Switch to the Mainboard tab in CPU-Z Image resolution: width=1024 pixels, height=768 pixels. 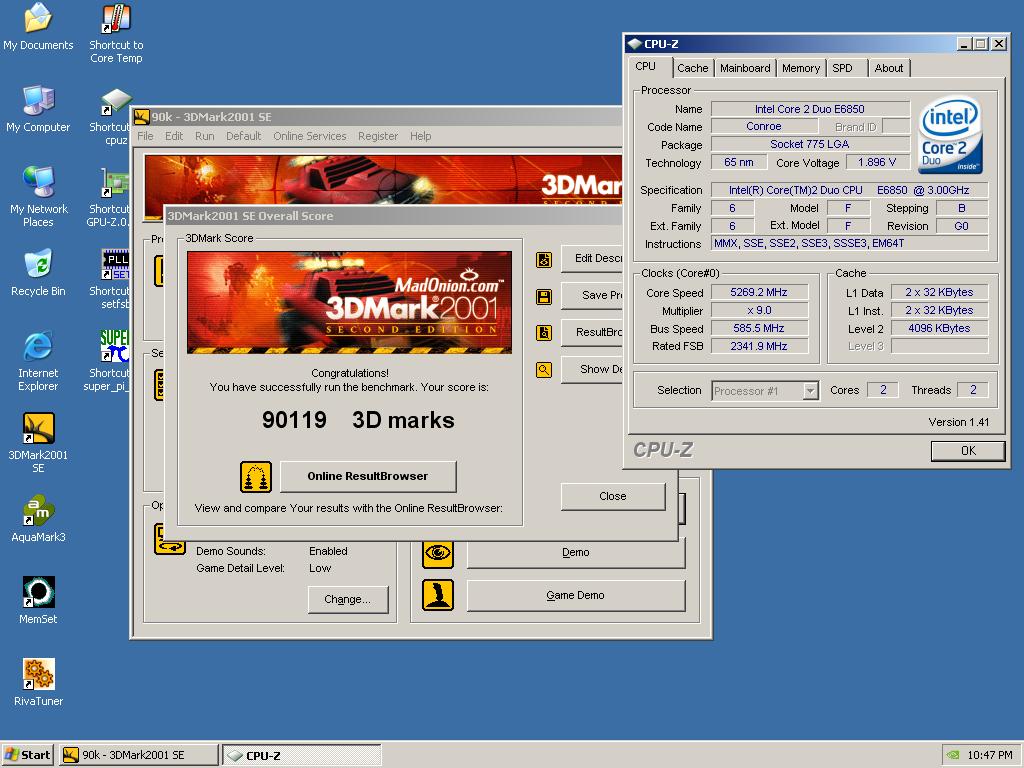coord(745,68)
